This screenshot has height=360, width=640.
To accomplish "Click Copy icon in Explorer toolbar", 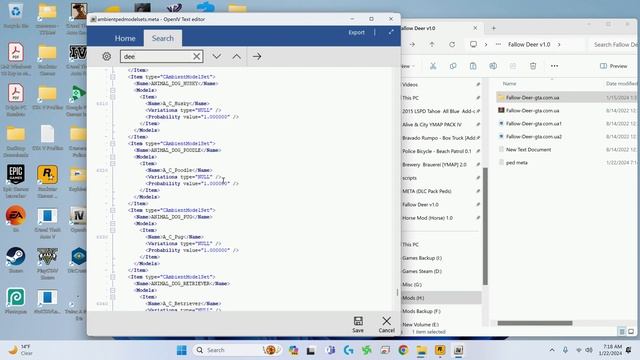I will [x=453, y=66].
